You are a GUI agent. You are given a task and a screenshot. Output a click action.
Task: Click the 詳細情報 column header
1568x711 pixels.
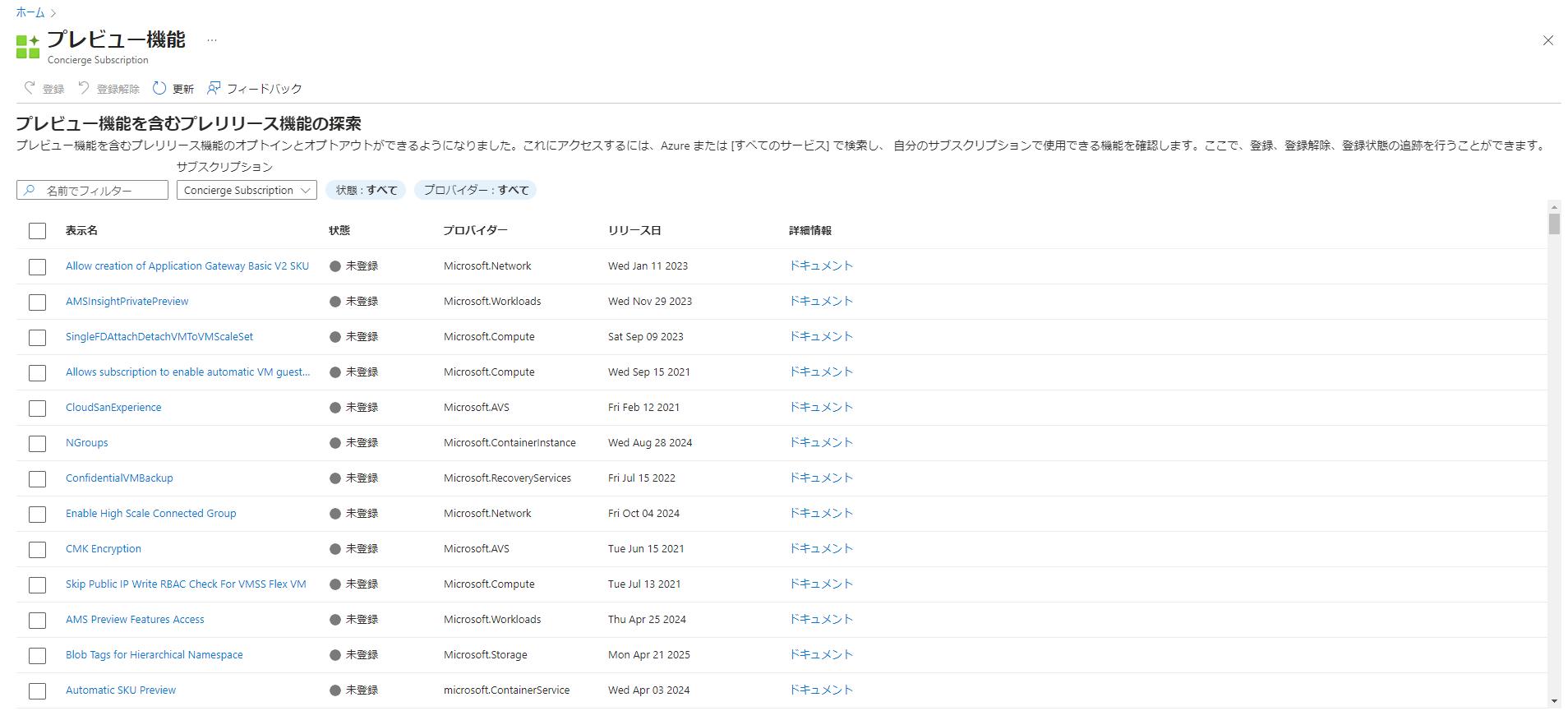point(810,231)
